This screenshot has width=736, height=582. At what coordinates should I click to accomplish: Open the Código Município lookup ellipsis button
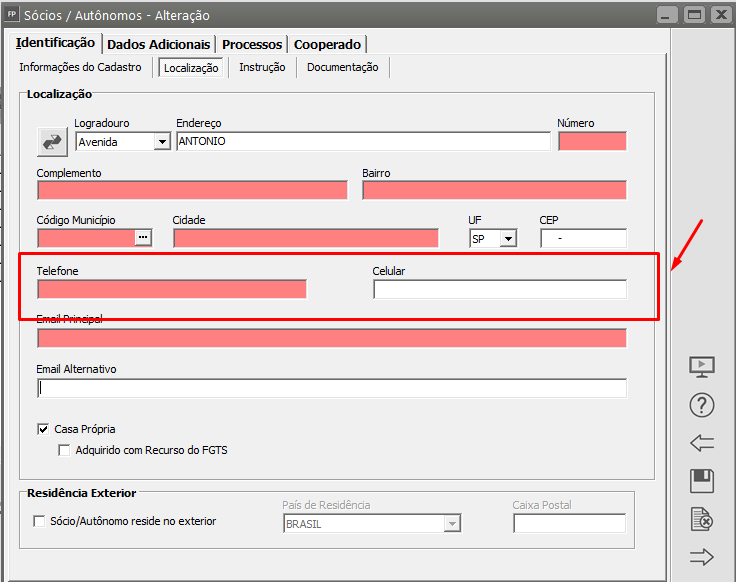point(143,237)
